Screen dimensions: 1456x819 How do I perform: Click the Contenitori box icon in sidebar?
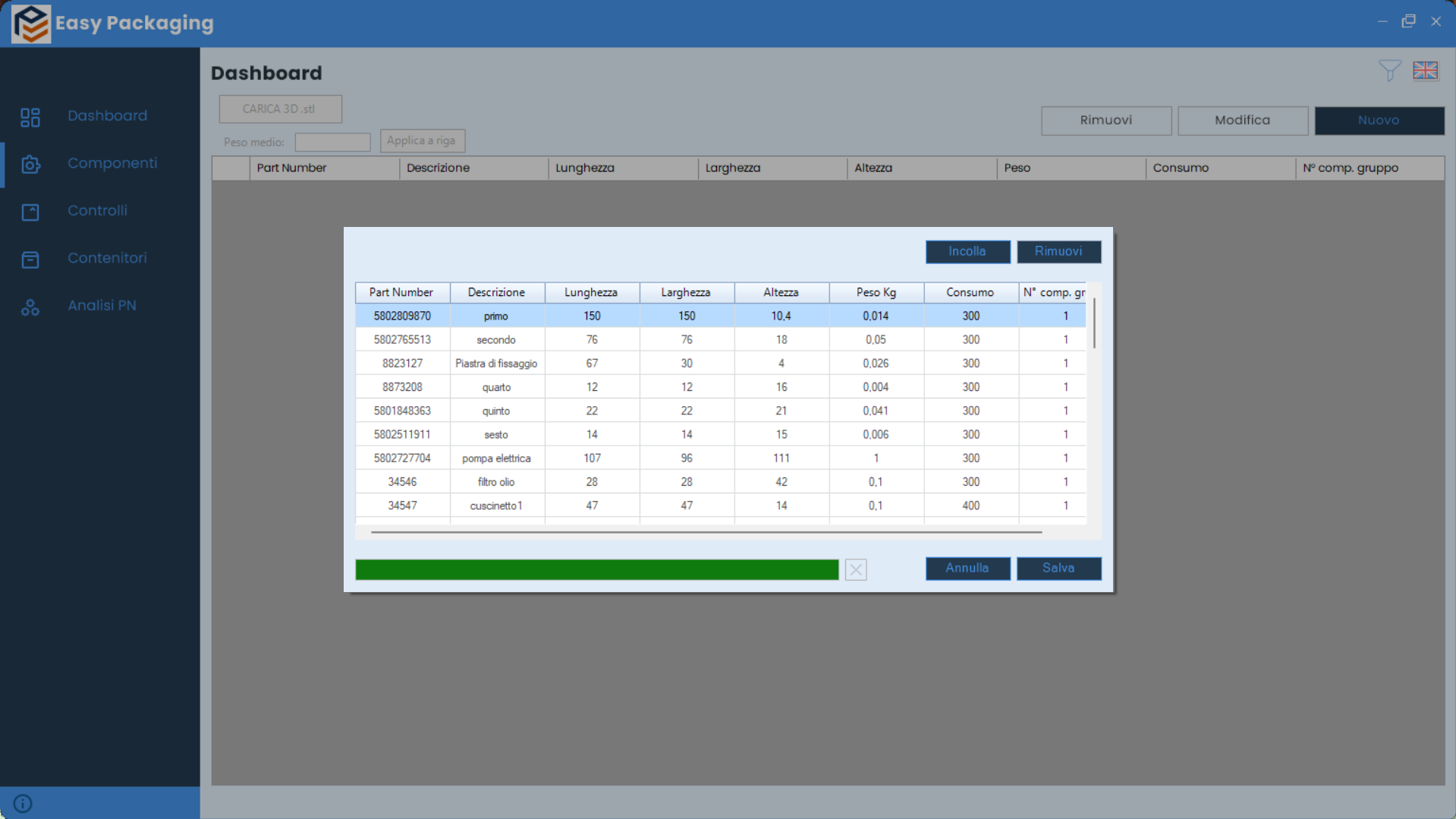pos(30,260)
